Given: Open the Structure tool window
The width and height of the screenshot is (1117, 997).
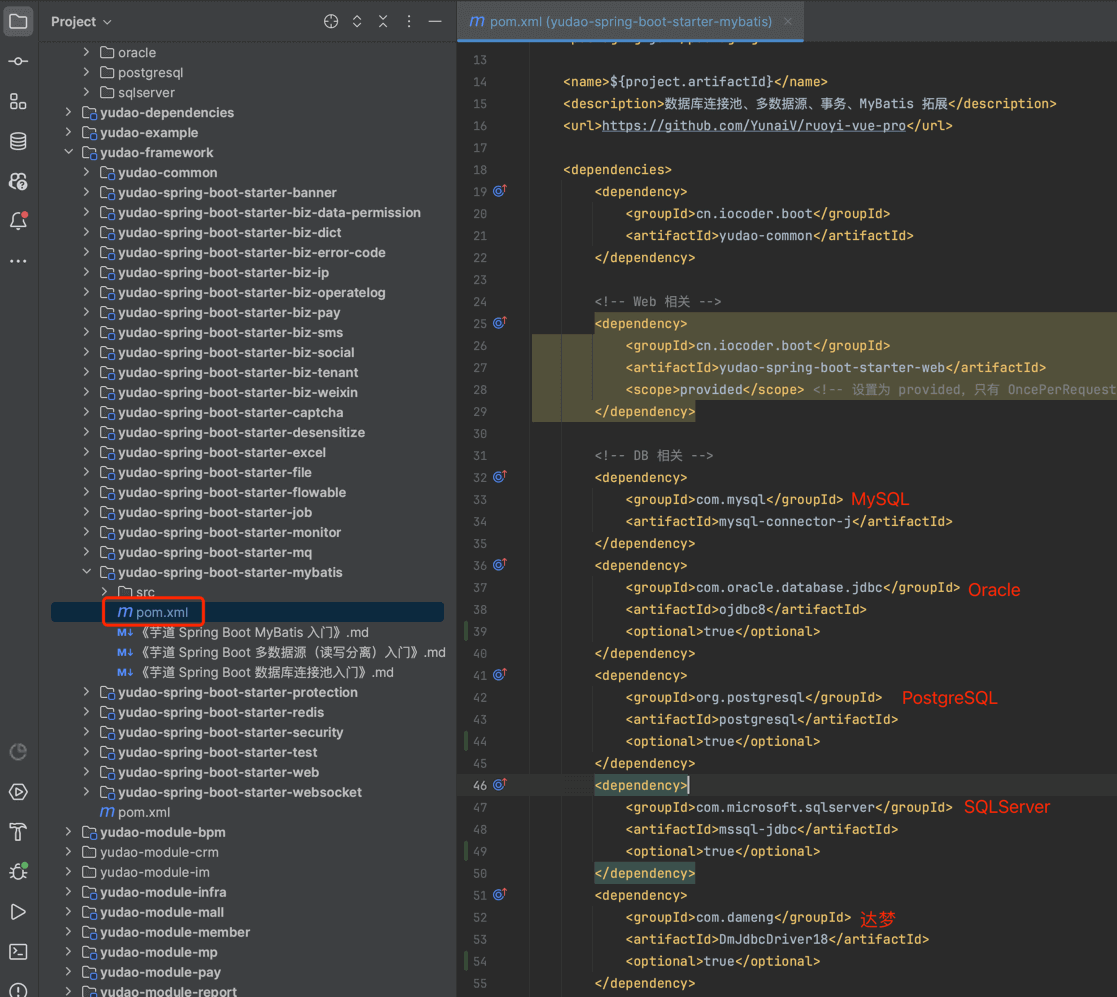Looking at the screenshot, I should pyautogui.click(x=18, y=101).
